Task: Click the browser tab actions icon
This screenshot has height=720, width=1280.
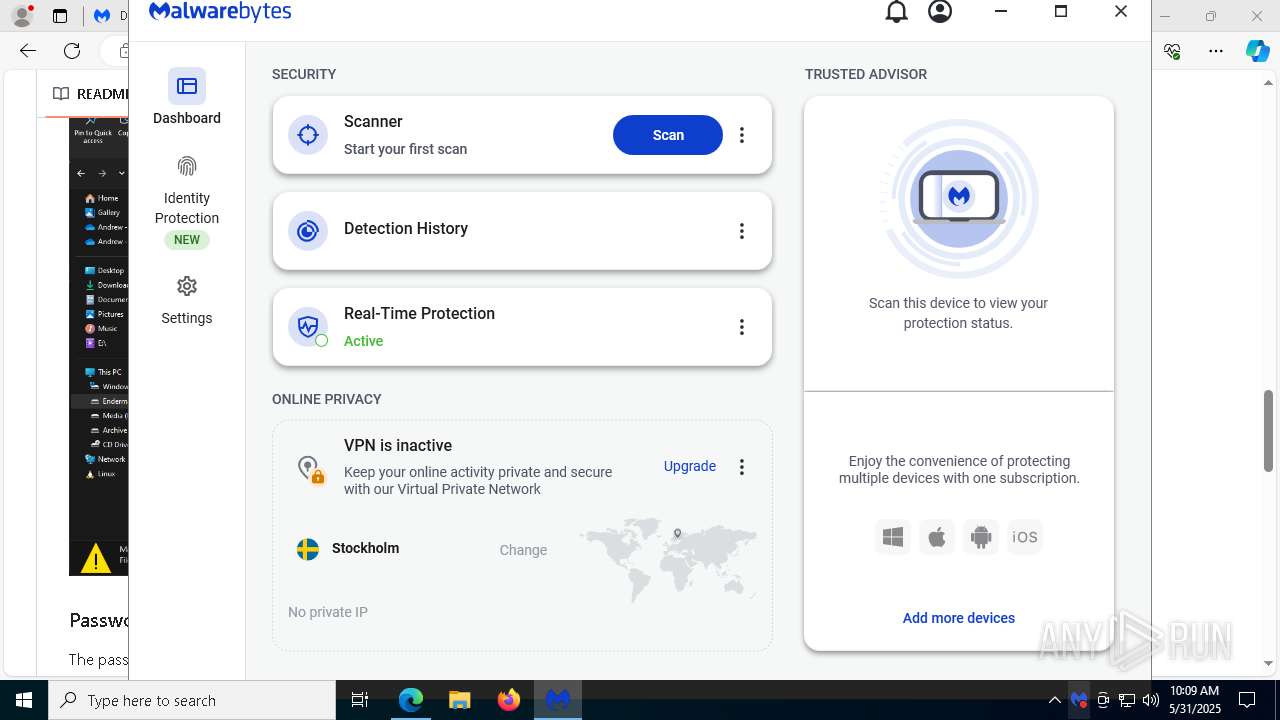Action: pos(60,16)
